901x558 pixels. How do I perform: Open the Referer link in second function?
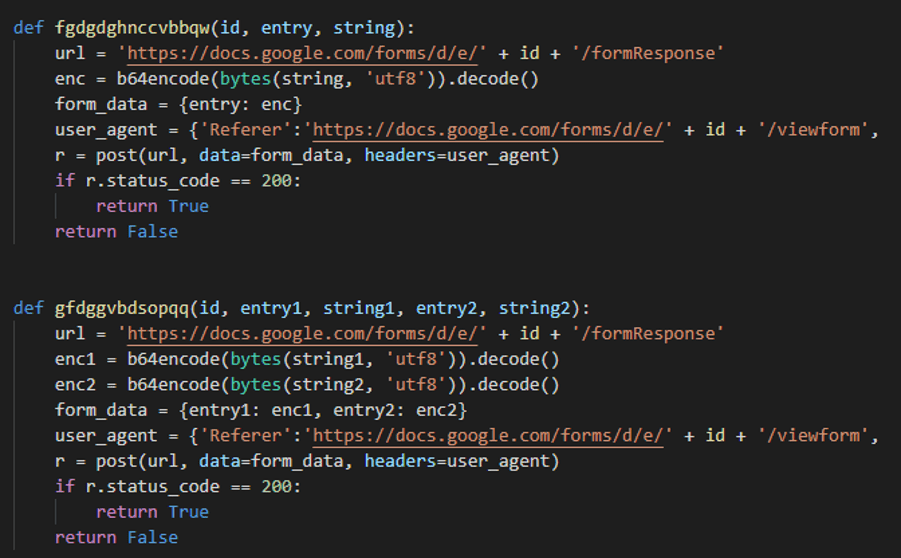point(488,436)
